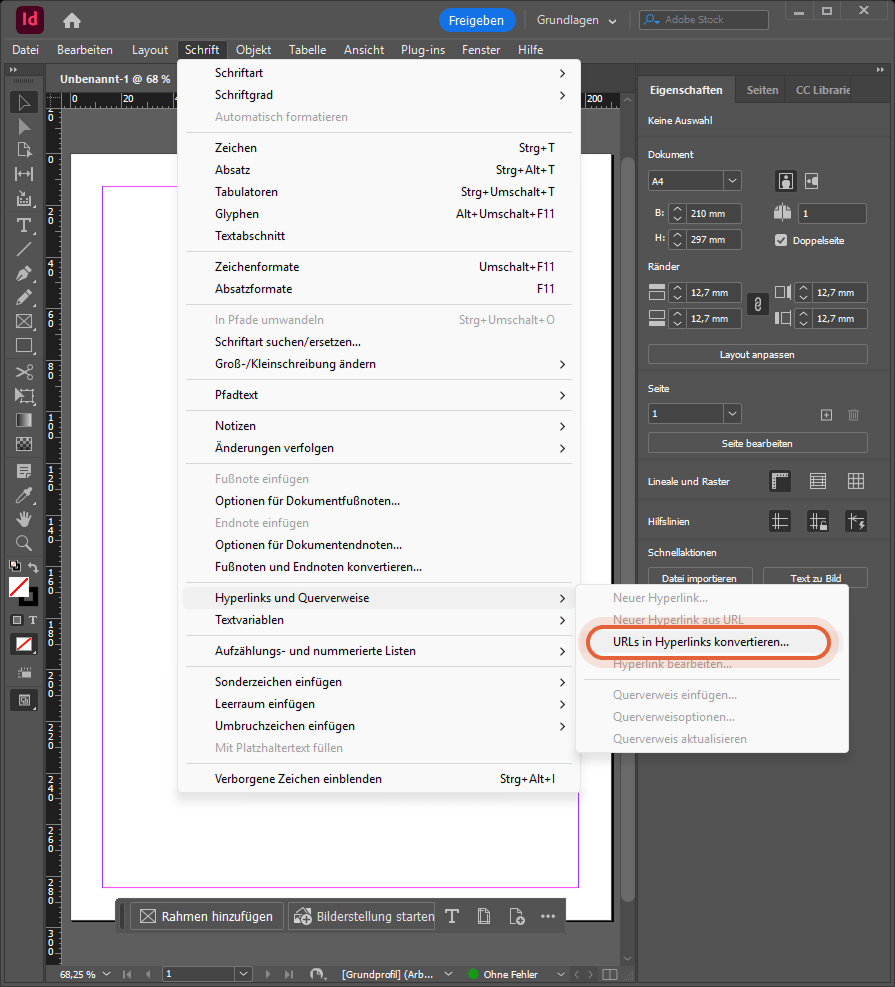
Task: Toggle formatting affects text T button
Action: [33, 620]
